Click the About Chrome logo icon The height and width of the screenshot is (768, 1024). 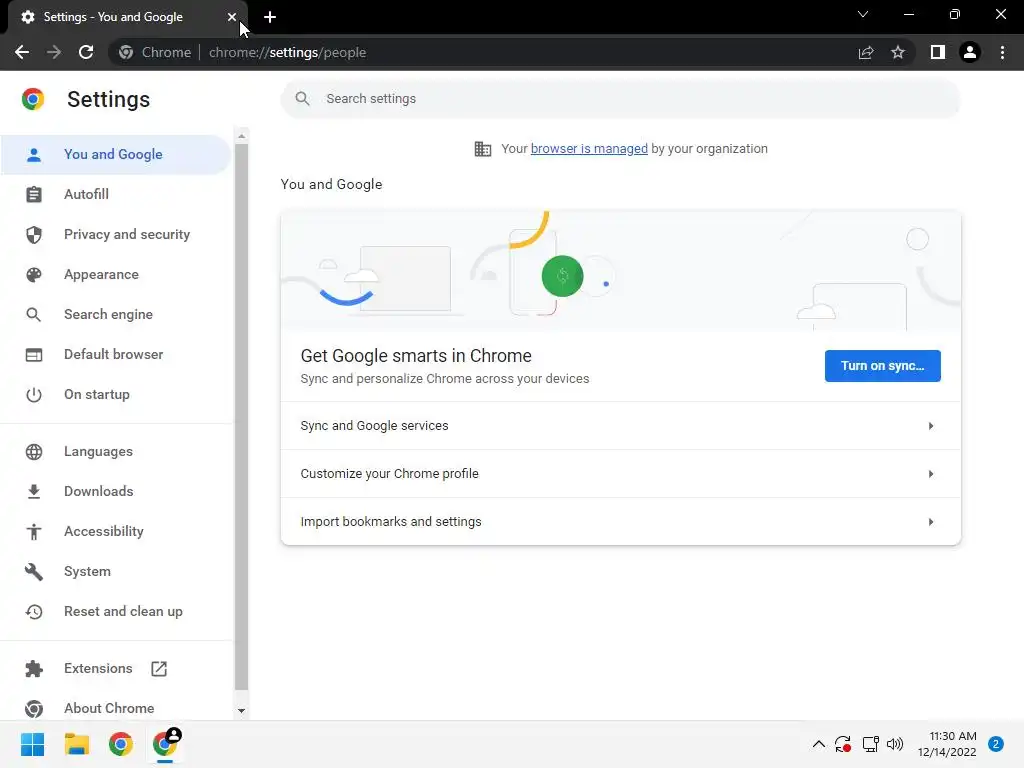34,709
